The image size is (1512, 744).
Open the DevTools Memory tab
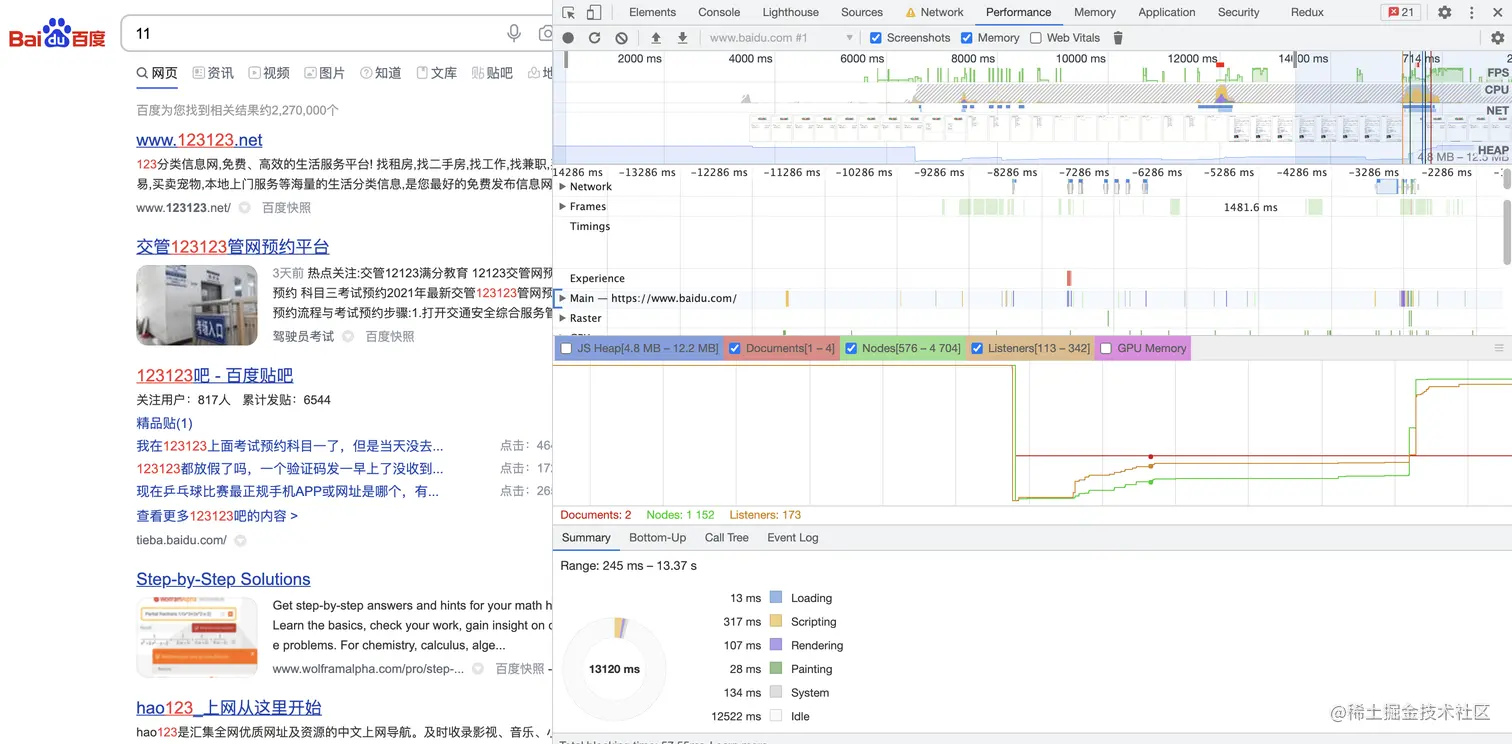tap(1095, 12)
